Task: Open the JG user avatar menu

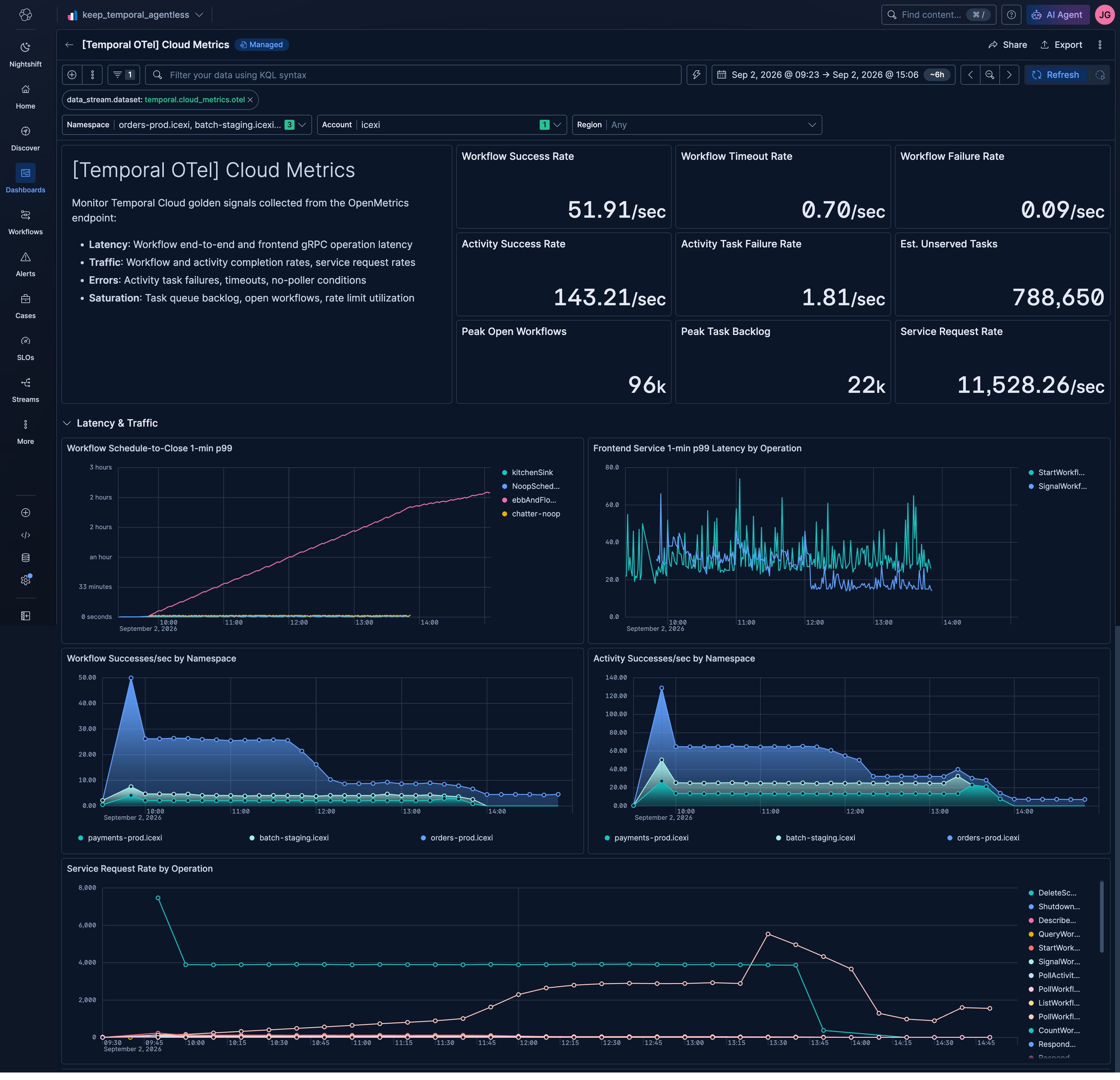Action: click(x=1105, y=15)
